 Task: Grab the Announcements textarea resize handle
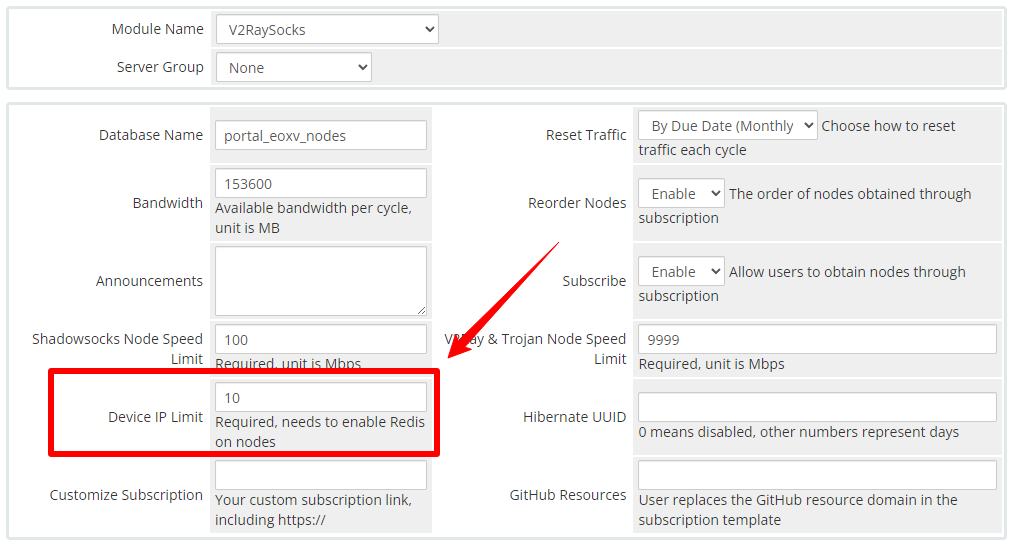coord(421,310)
